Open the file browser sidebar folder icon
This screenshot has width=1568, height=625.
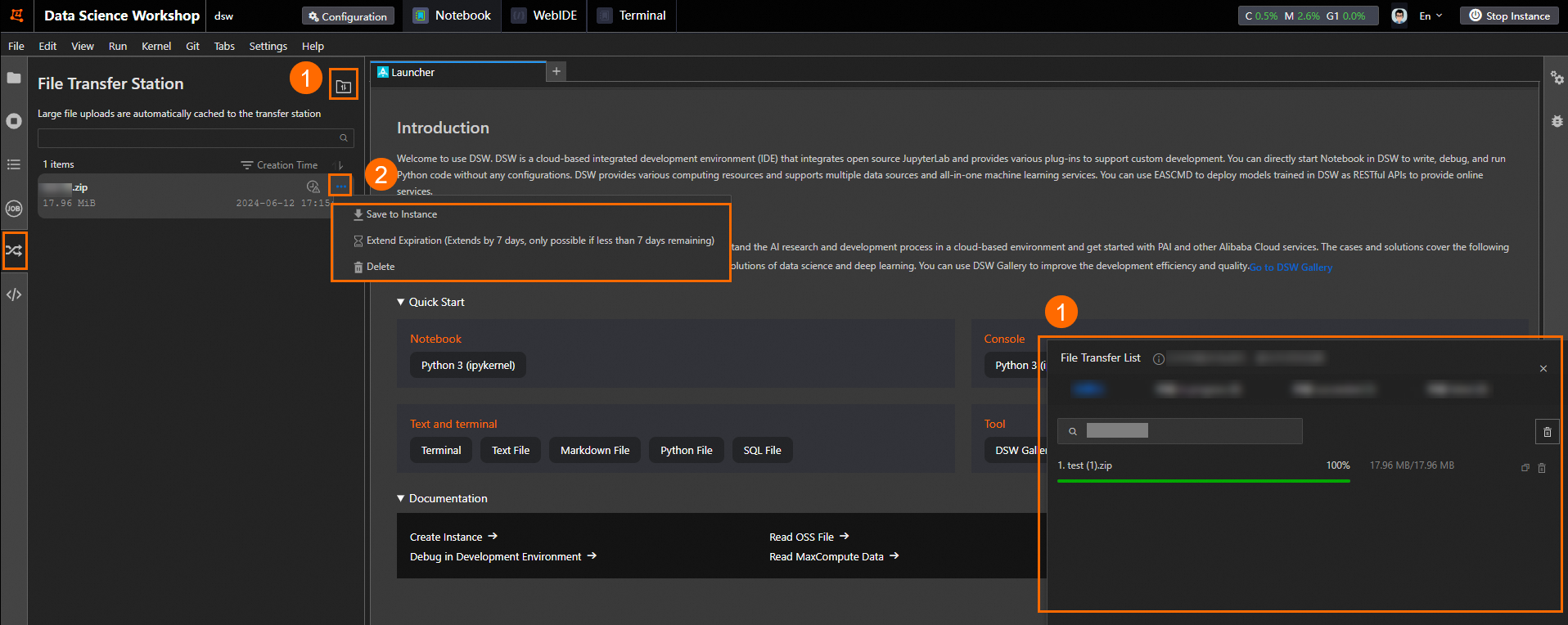tap(14, 78)
